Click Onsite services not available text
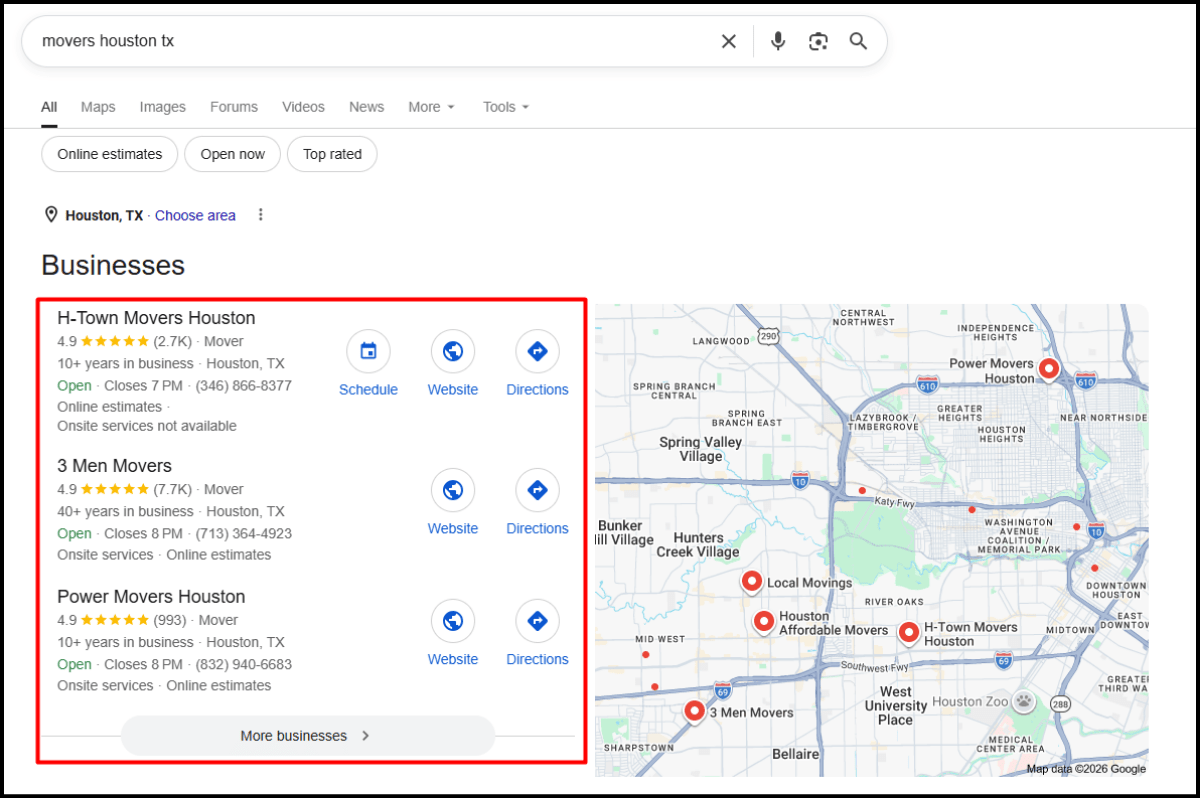This screenshot has width=1200, height=800. pos(147,426)
